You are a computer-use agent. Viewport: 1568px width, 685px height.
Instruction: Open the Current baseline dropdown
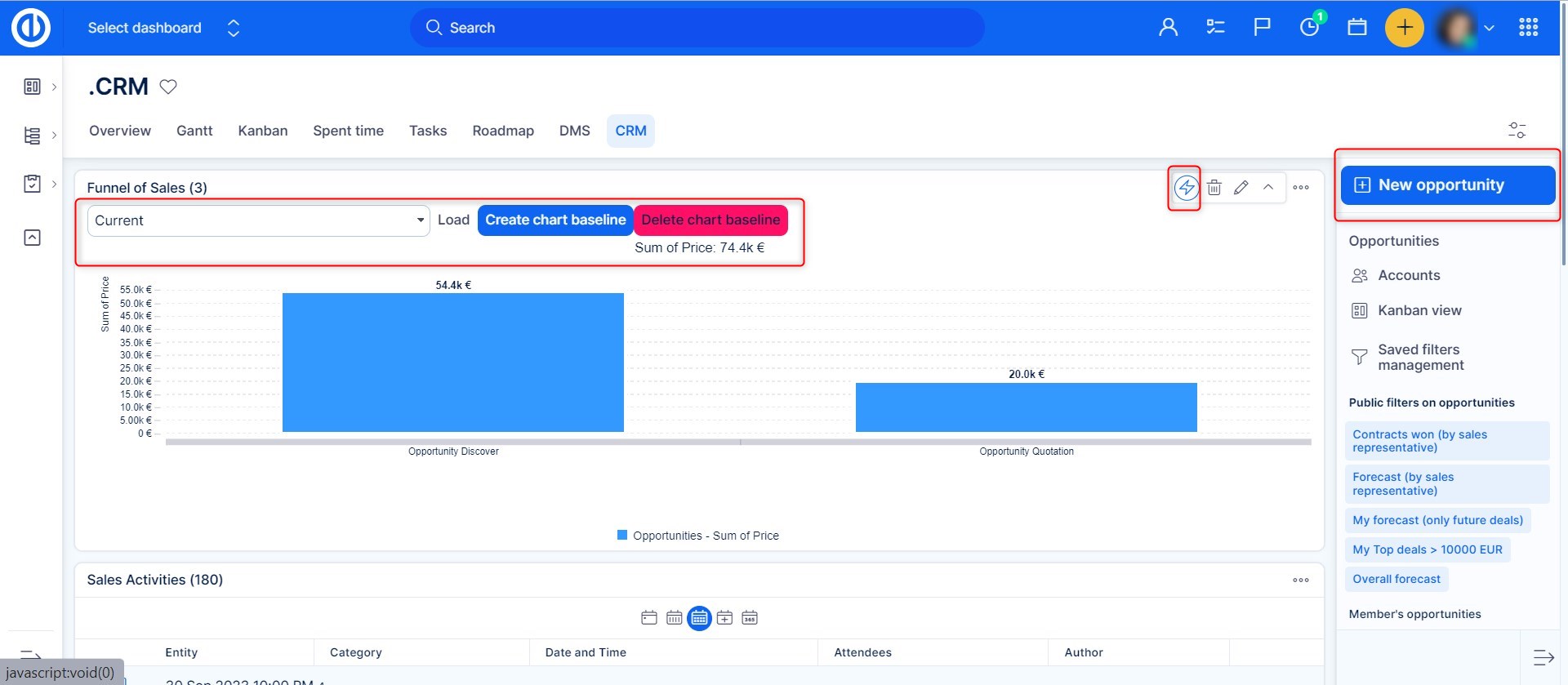point(258,220)
